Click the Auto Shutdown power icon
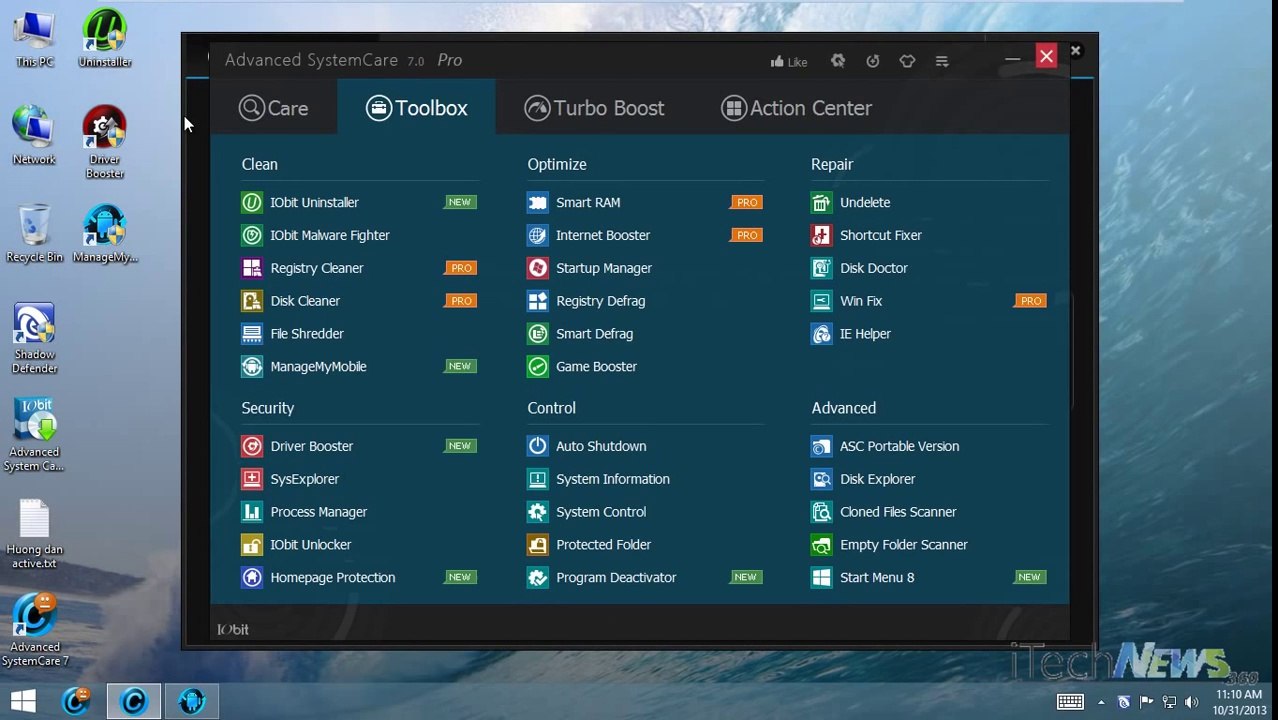This screenshot has height=720, width=1278. tap(538, 446)
